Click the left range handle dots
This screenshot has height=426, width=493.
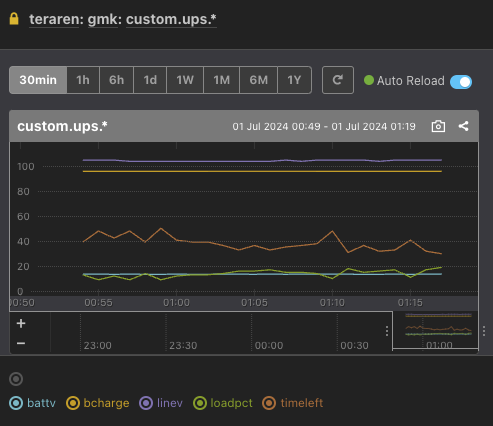click(387, 331)
